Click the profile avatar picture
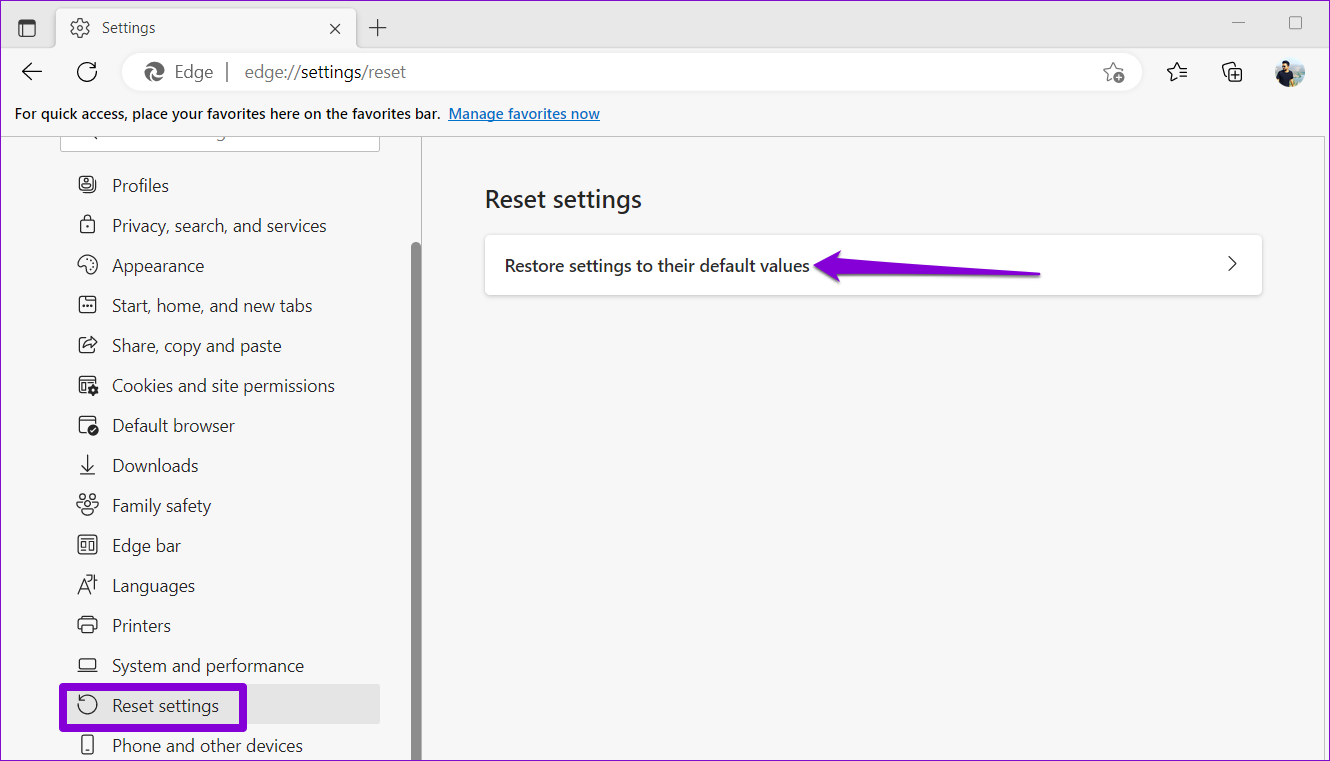This screenshot has height=761, width=1330. 1289,72
